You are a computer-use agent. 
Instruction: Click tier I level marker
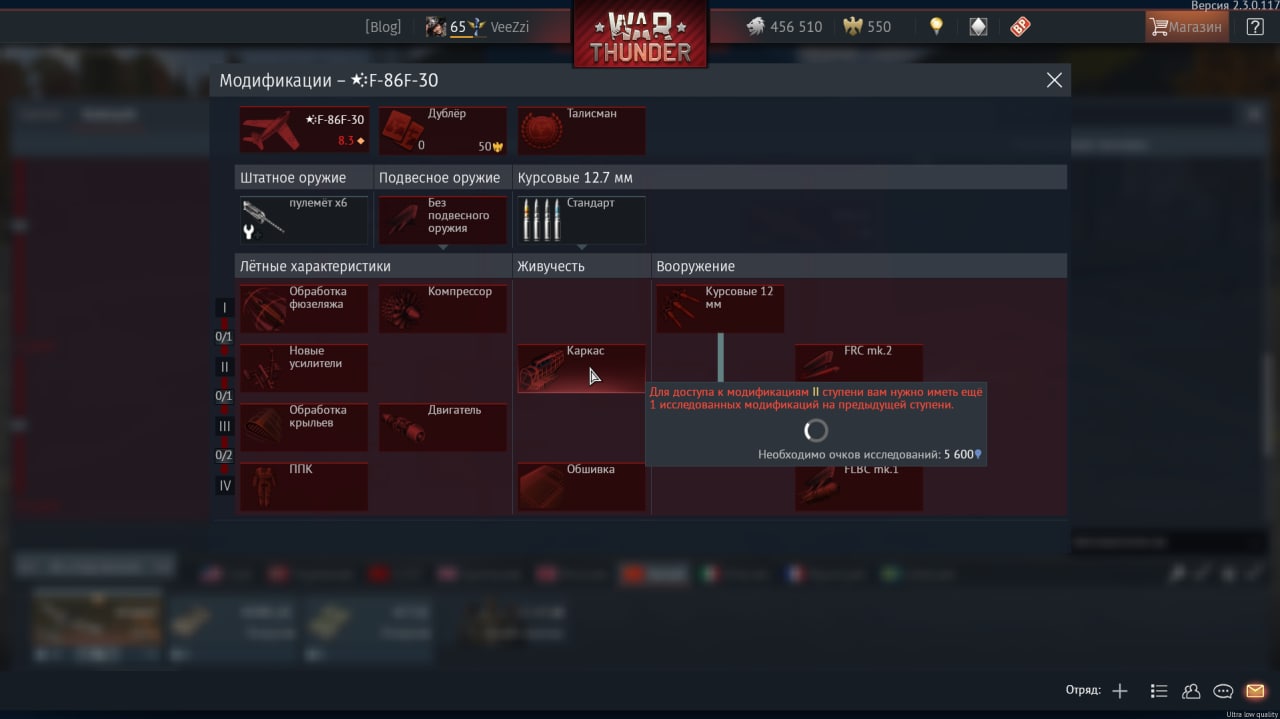[x=225, y=308]
